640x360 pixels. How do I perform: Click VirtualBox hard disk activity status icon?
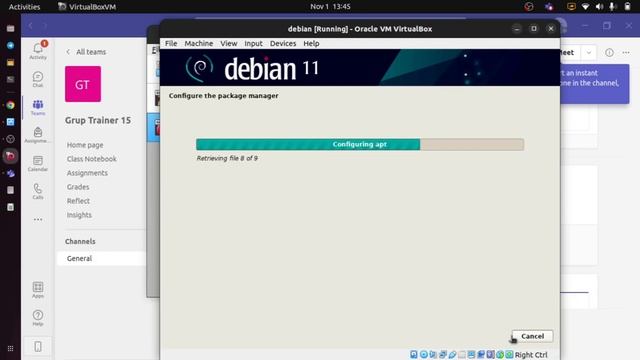click(x=414, y=354)
